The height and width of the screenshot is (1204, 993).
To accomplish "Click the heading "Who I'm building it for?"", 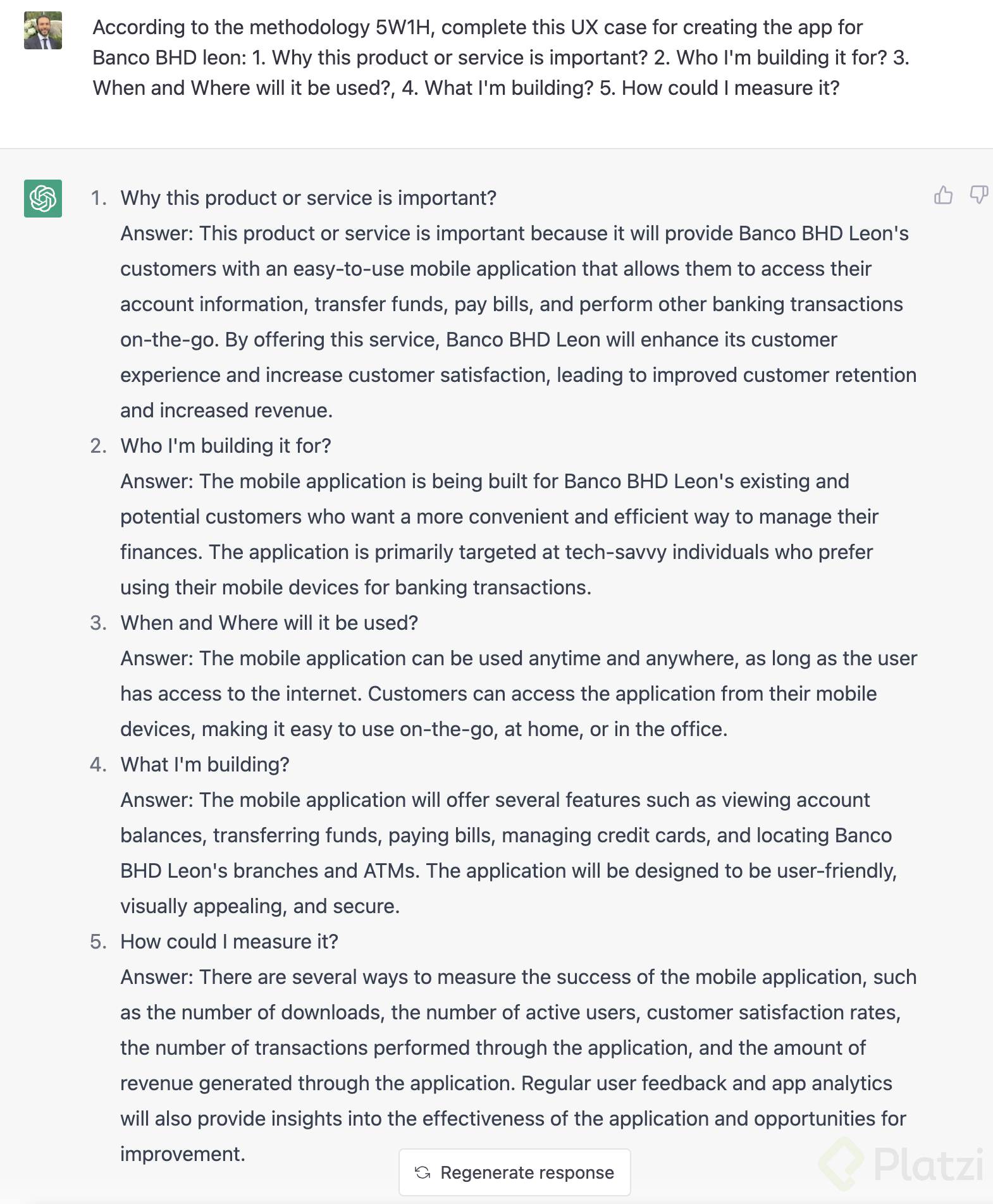I will pos(225,446).
